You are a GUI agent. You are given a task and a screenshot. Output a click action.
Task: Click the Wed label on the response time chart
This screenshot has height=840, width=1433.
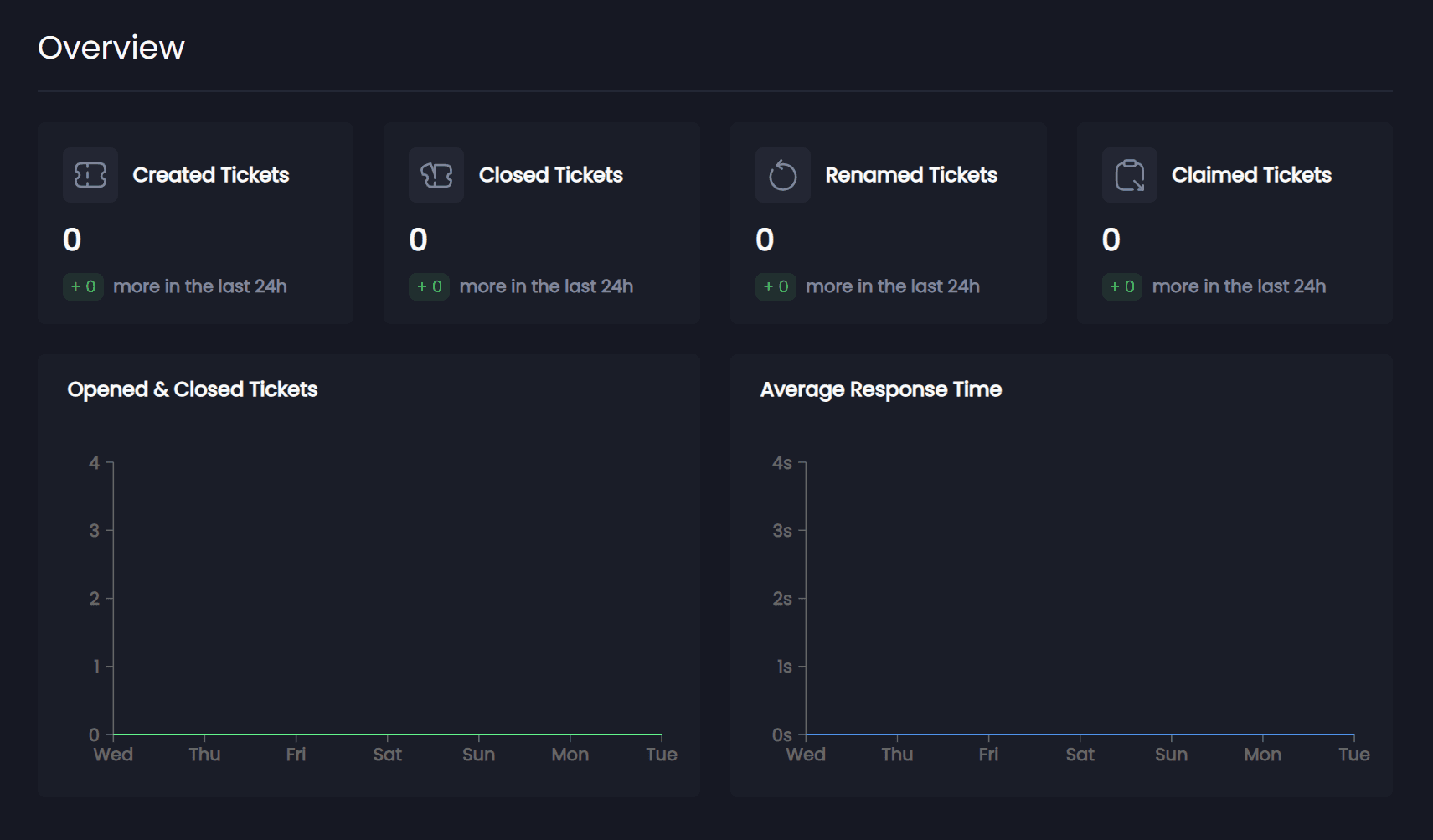(x=807, y=754)
